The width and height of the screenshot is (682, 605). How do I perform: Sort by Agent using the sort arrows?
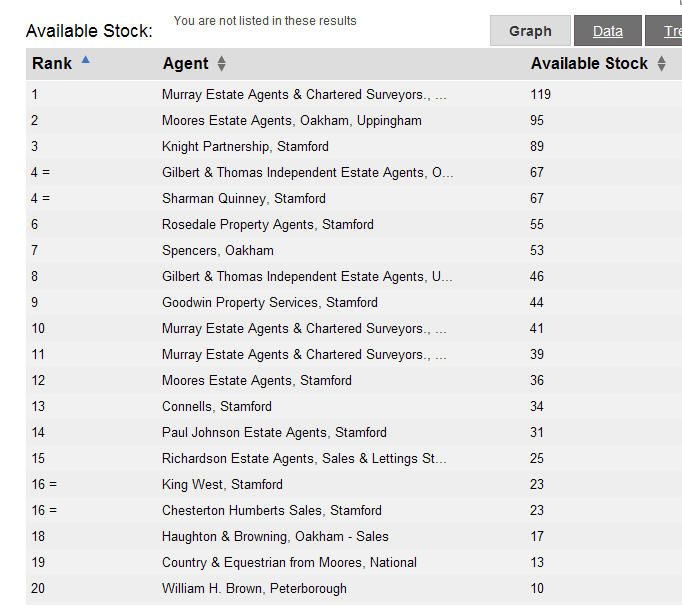coord(221,64)
